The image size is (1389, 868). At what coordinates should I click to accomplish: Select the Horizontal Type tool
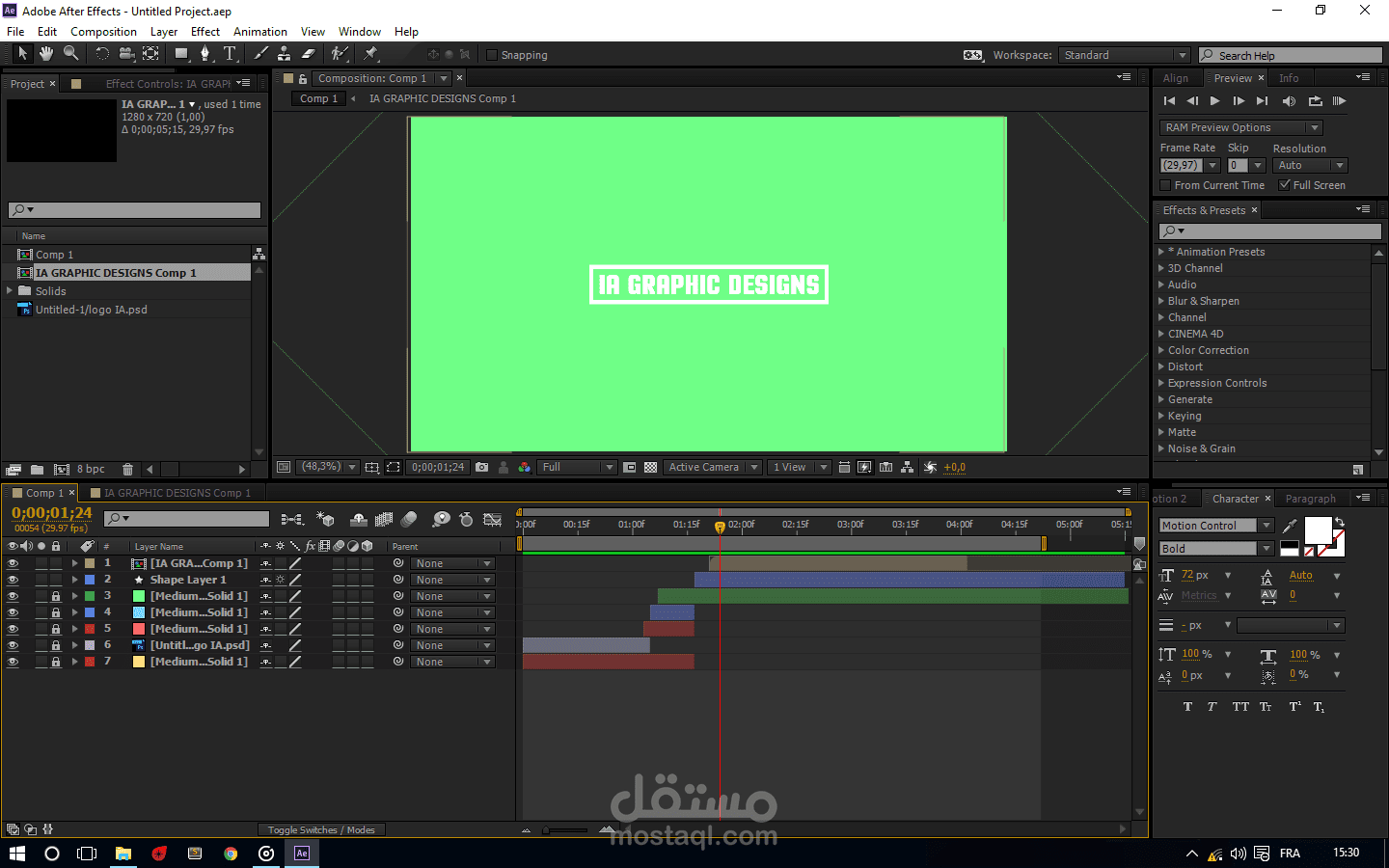coord(230,54)
